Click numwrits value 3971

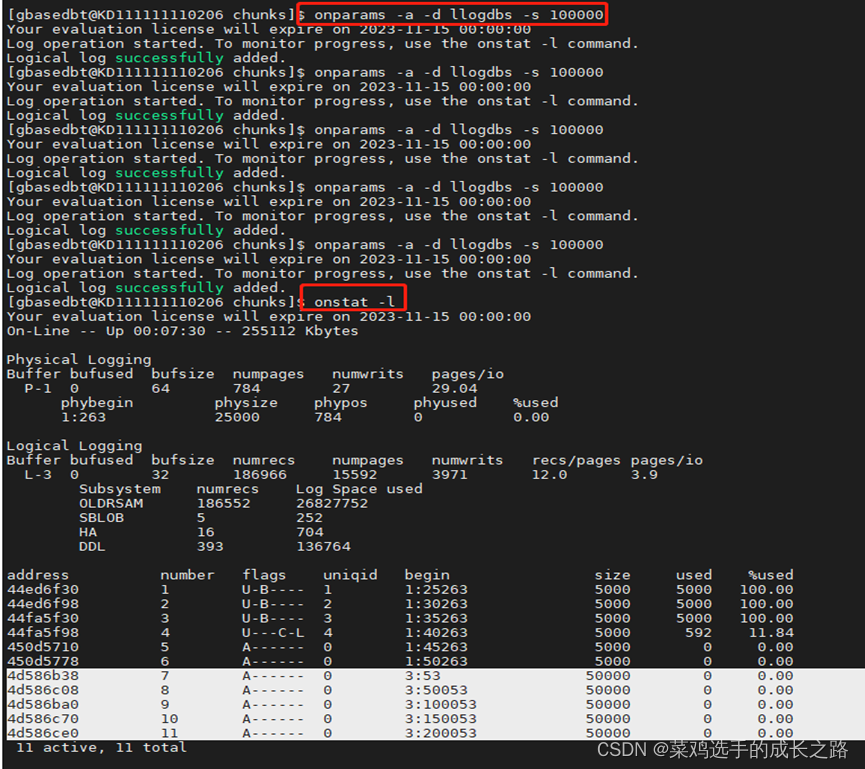coord(450,474)
